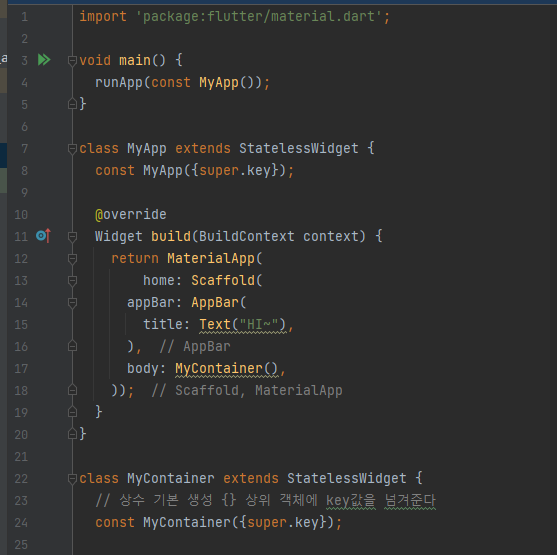Click the fold end marker on line 20
Image resolution: width=557 pixels, height=555 pixels.
pos(72,434)
